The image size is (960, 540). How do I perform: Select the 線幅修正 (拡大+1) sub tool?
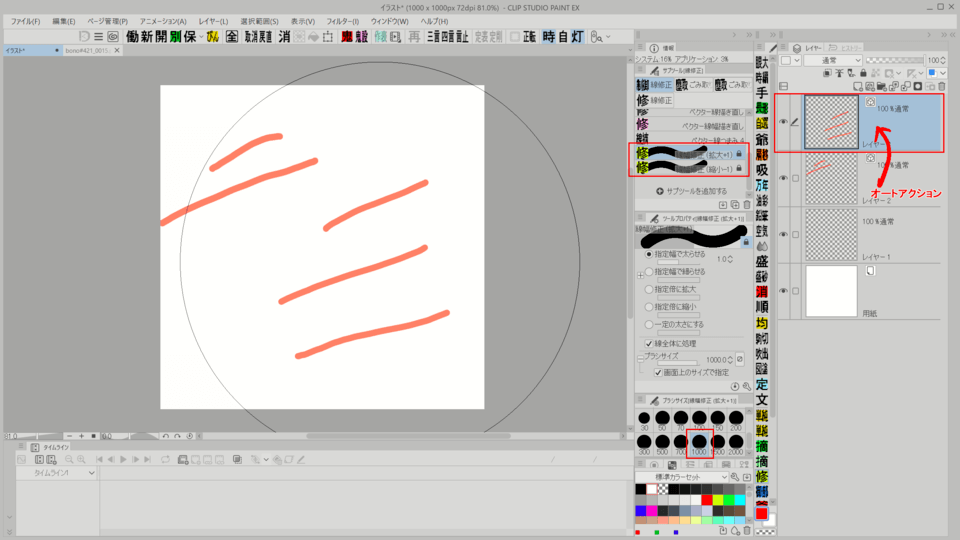[x=690, y=154]
